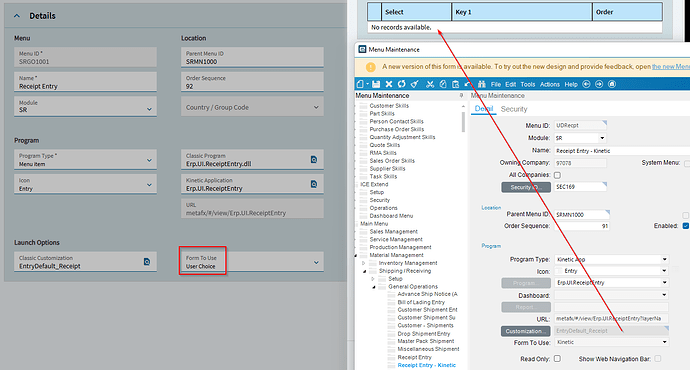This screenshot has width=690, height=370.
Task: Switch to the Security tab
Action: tap(514, 109)
